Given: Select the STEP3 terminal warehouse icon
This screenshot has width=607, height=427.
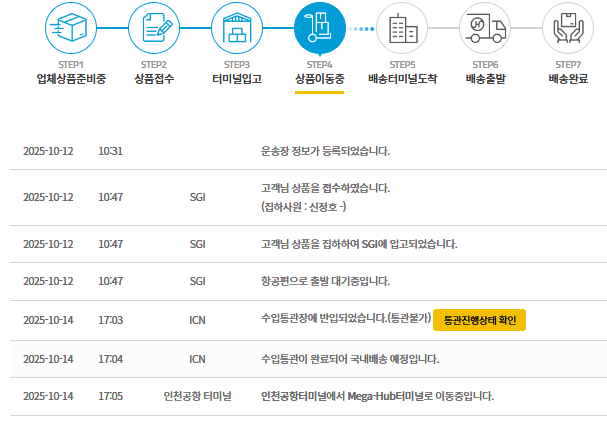Looking at the screenshot, I should [x=237, y=28].
